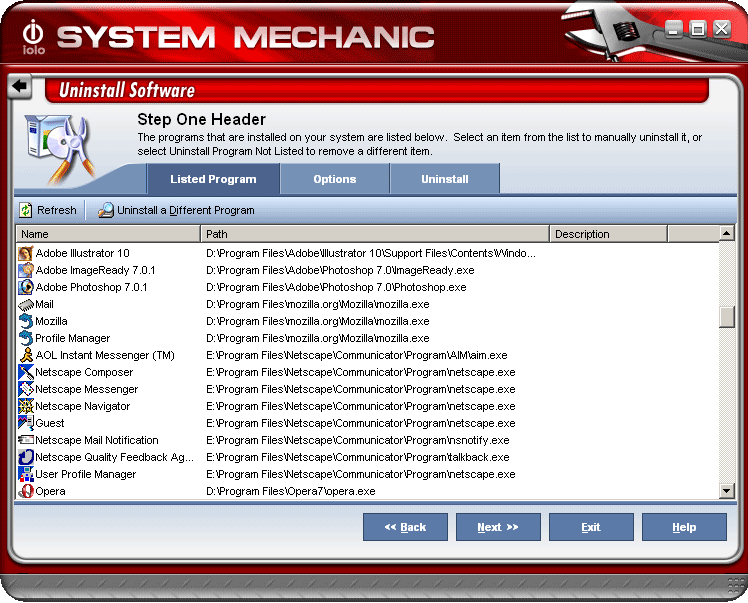Select the User Profile Manager name text
Screen dimensions: 748x603
(x=86, y=474)
